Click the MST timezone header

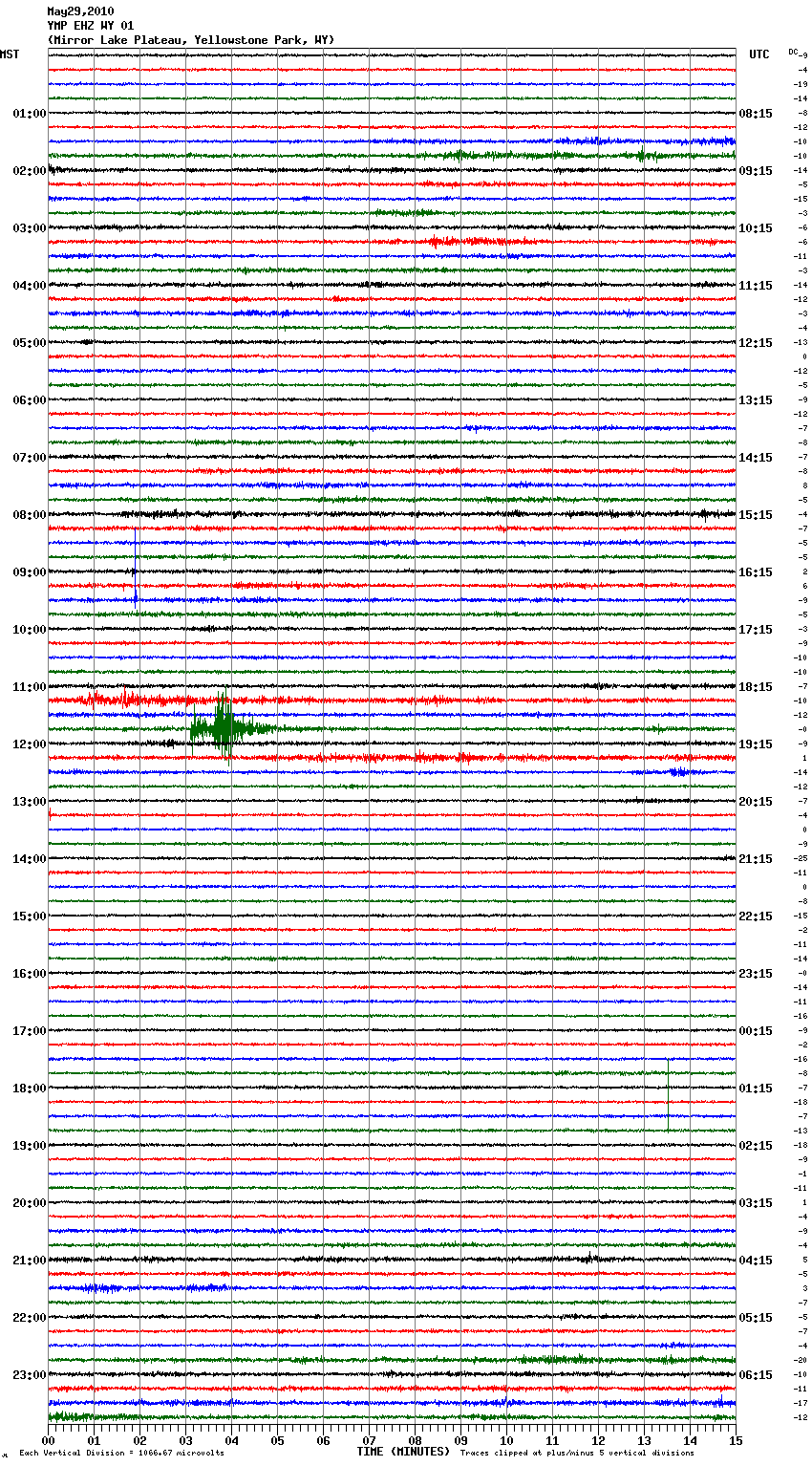pos(10,54)
